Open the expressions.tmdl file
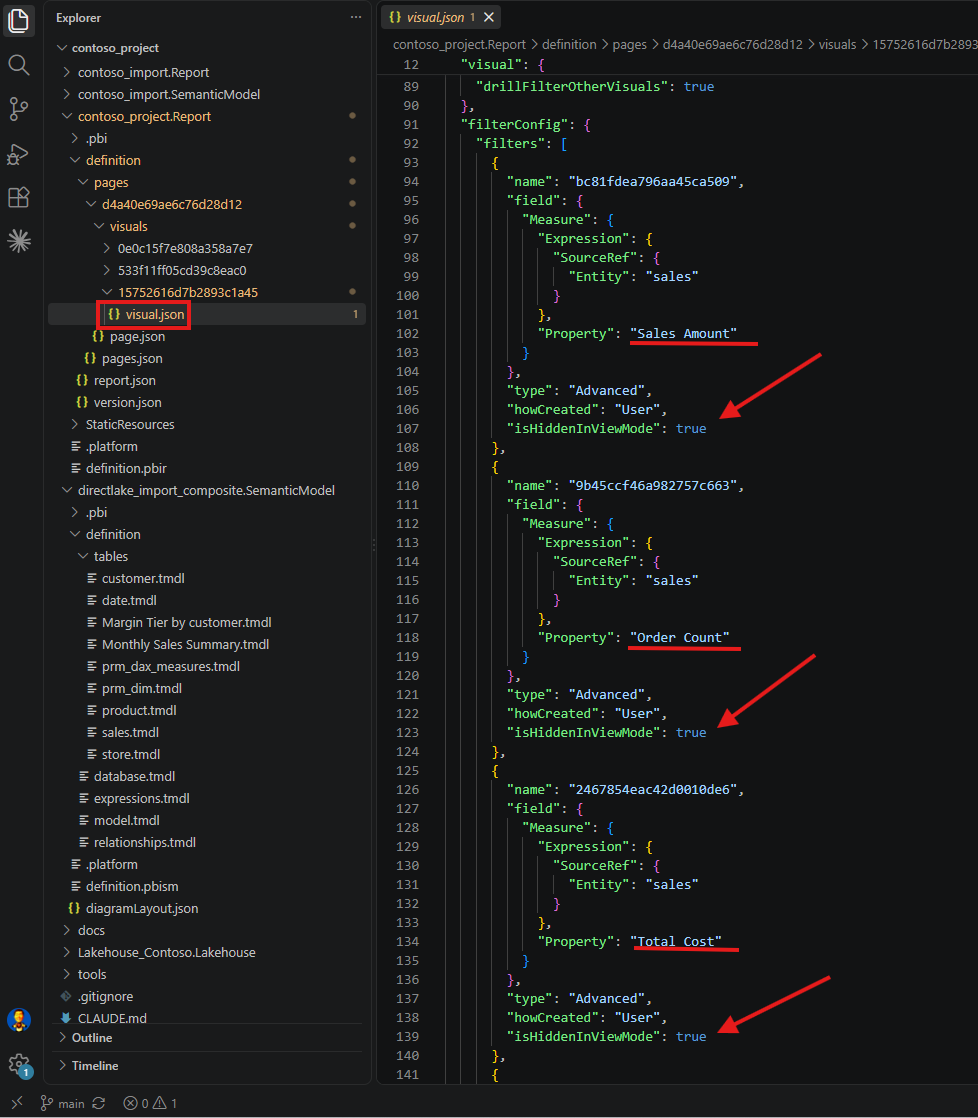Viewport: 978px width, 1118px height. click(141, 799)
